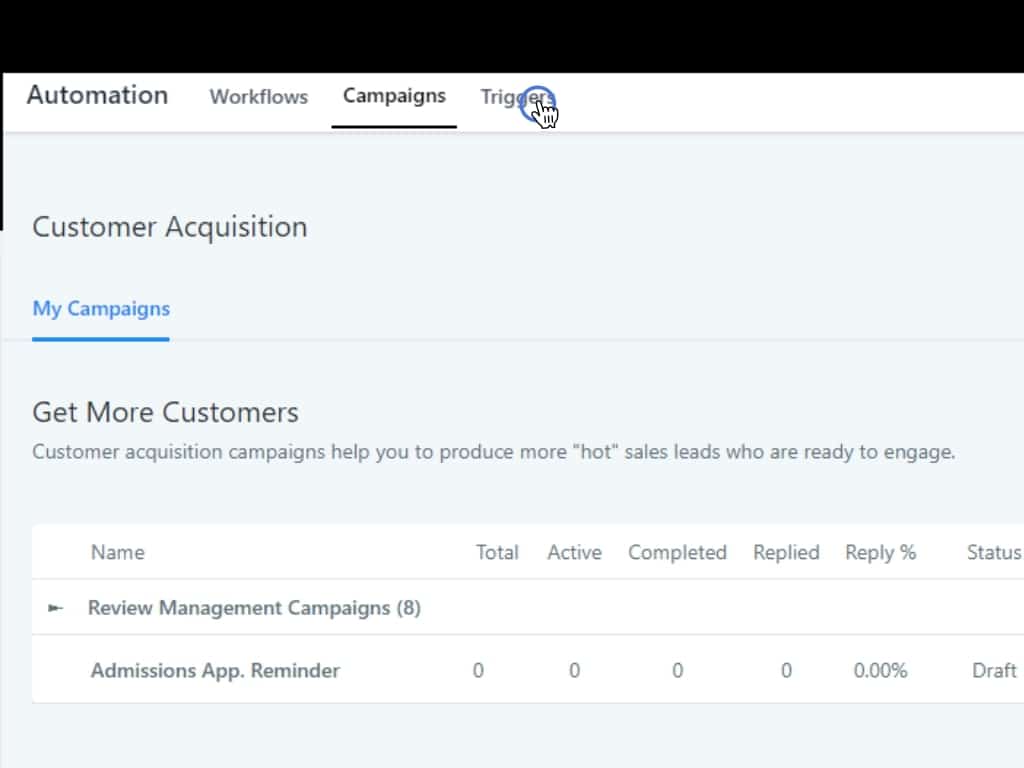Screen dimensions: 1024x768
Task: Click the Status column header
Action: coord(993,552)
